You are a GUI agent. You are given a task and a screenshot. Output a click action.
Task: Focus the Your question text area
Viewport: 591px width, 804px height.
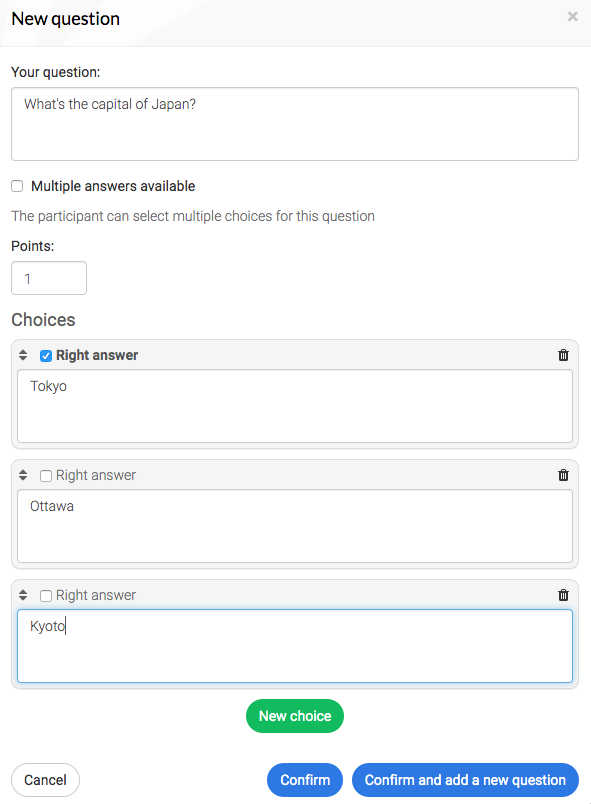[x=295, y=124]
